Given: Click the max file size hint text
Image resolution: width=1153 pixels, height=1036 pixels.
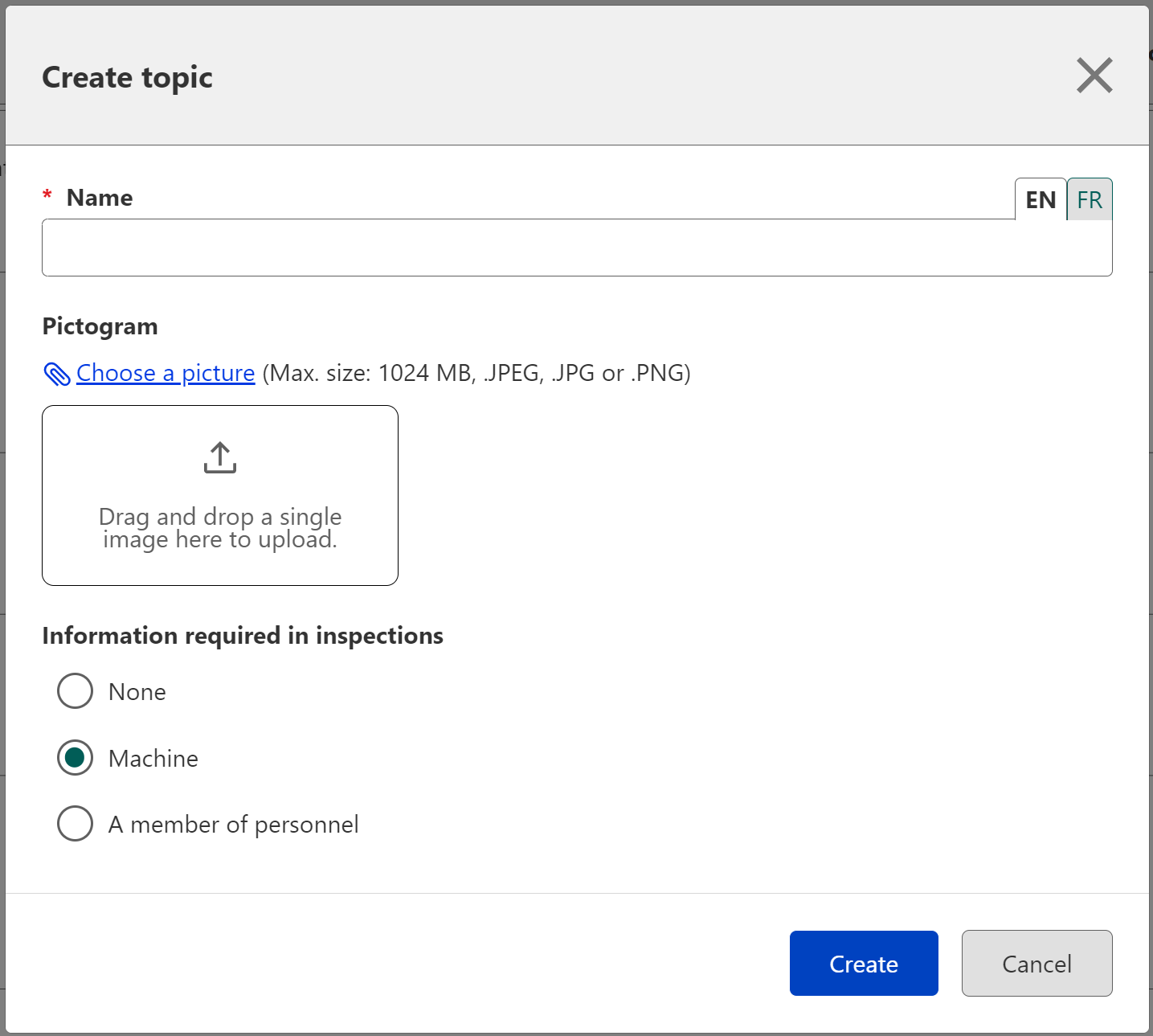Looking at the screenshot, I should [476, 373].
